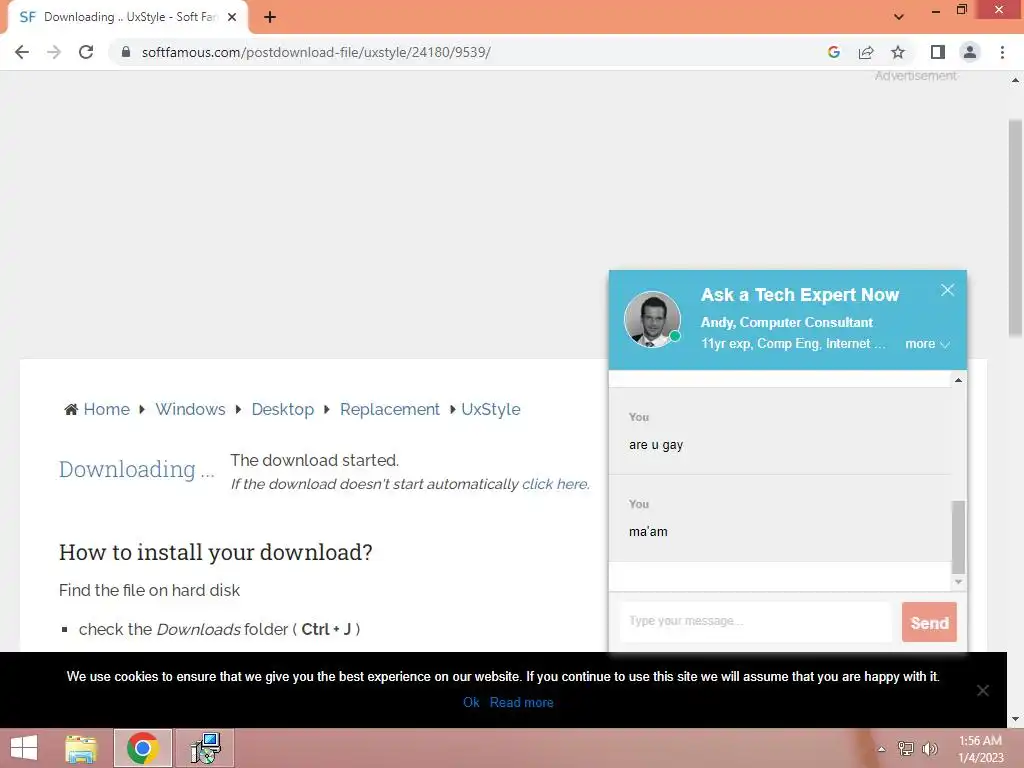Switch to Chrome in the taskbar
This screenshot has width=1024, height=768.
coord(143,748)
